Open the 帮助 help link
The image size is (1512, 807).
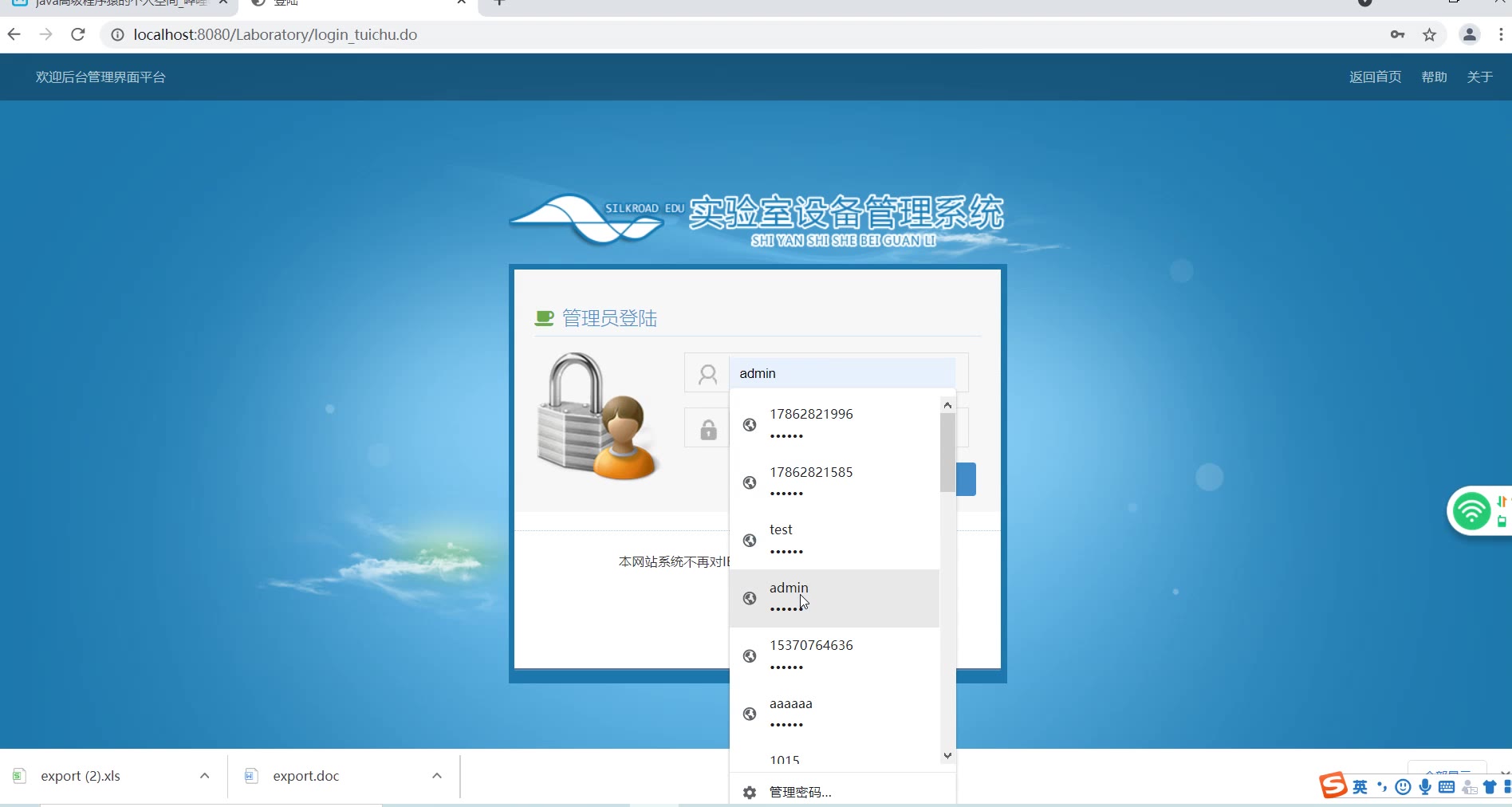pyautogui.click(x=1434, y=77)
